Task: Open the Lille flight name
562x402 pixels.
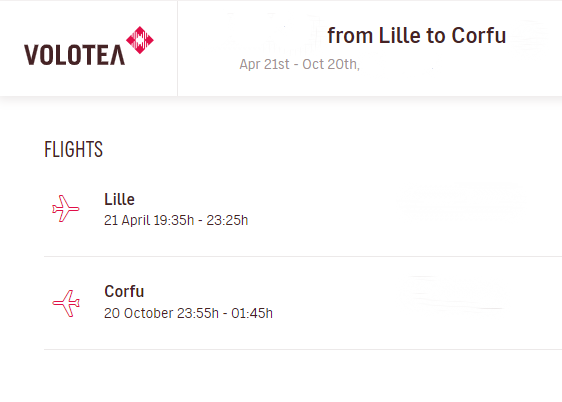Action: [x=119, y=199]
